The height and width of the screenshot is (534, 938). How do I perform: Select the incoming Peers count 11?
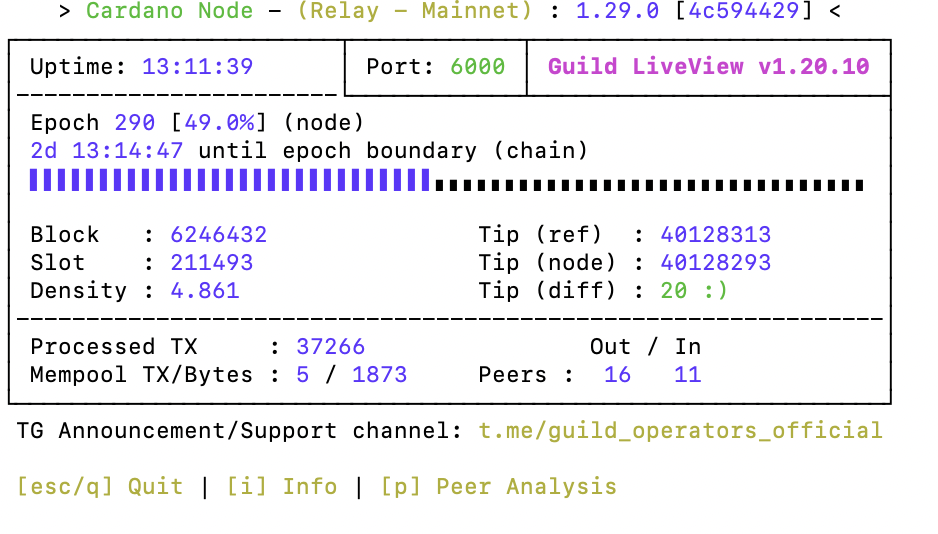pos(687,375)
